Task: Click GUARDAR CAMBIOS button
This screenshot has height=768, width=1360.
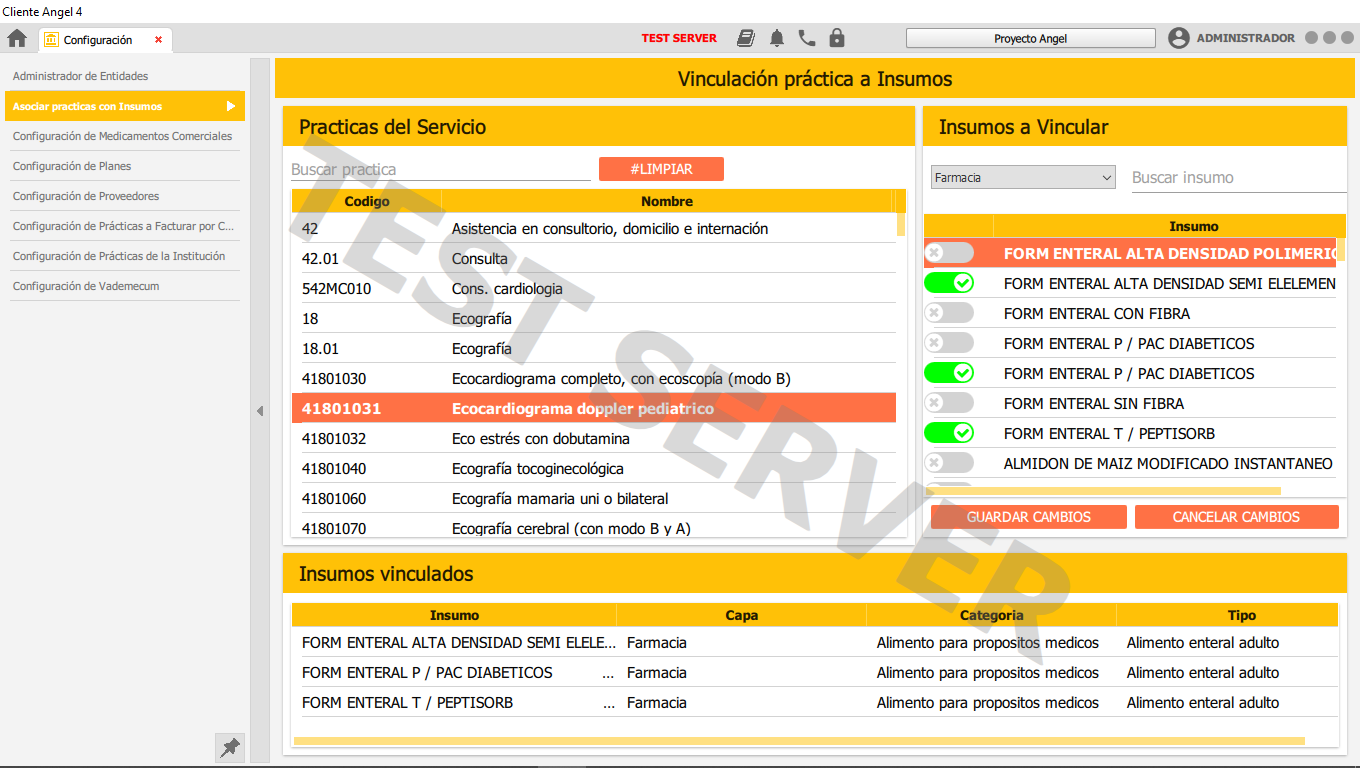Action: (x=1028, y=517)
